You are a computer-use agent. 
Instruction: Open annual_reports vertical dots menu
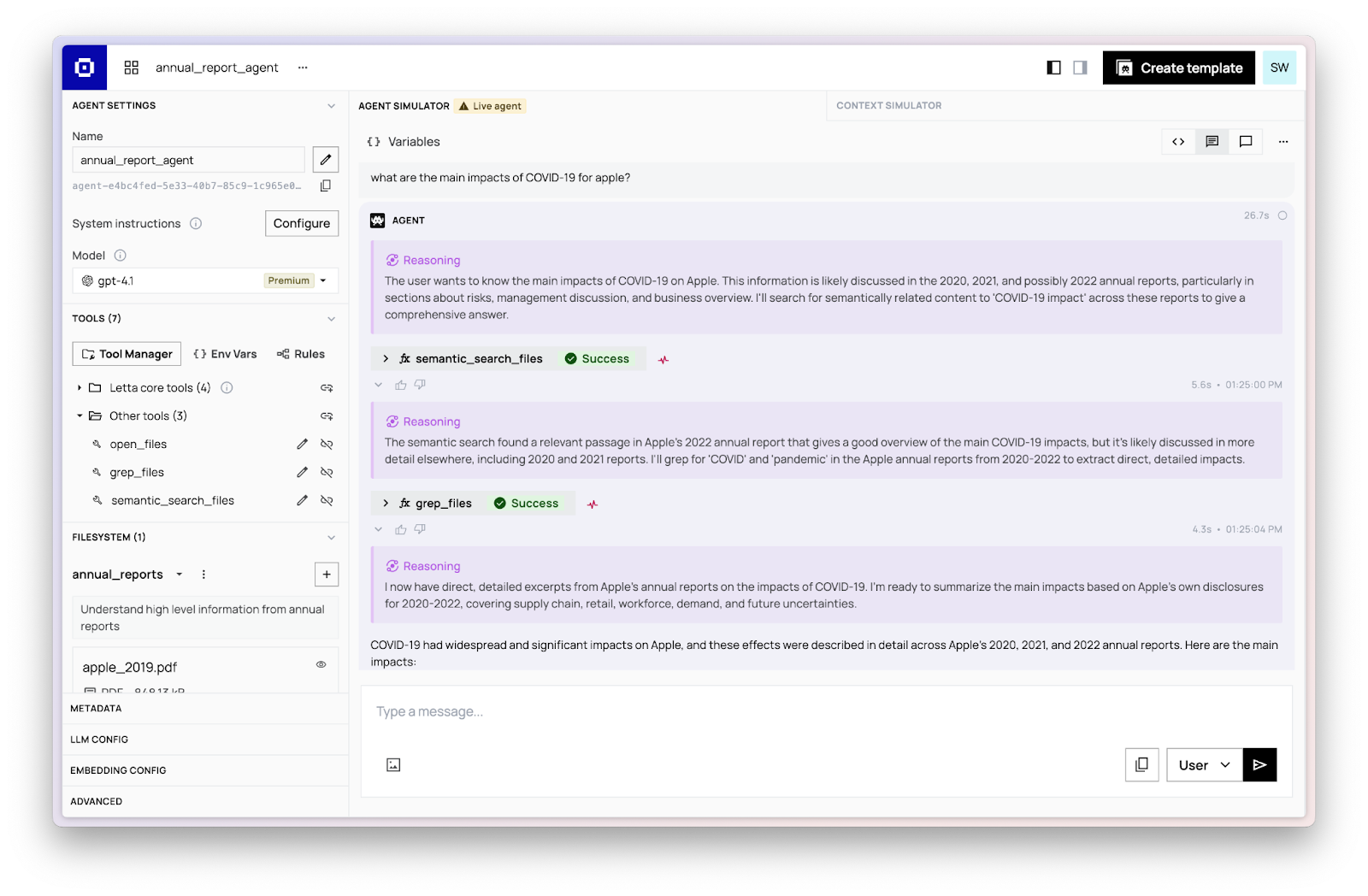(203, 575)
